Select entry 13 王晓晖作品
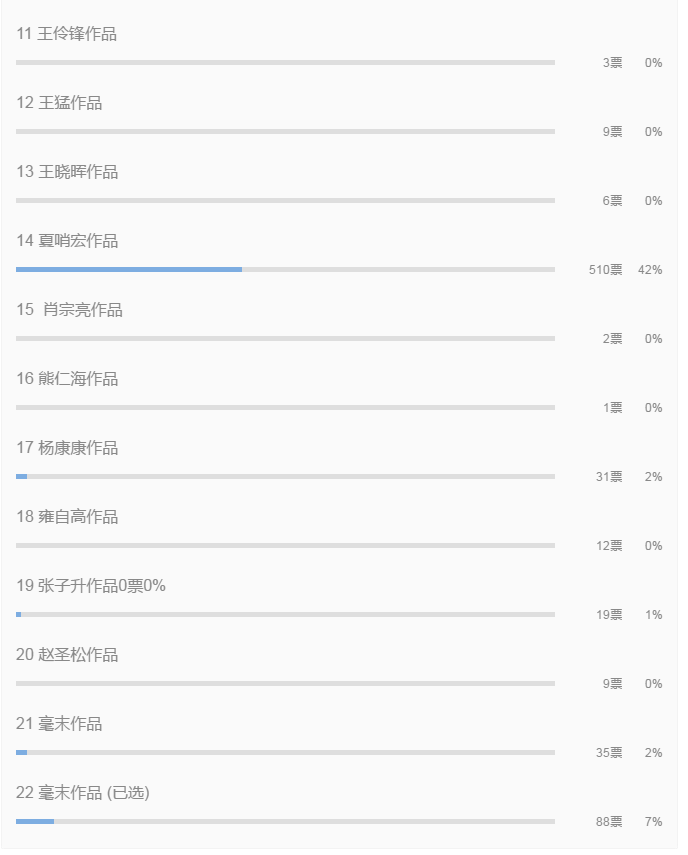This screenshot has width=688, height=855. click(67, 172)
